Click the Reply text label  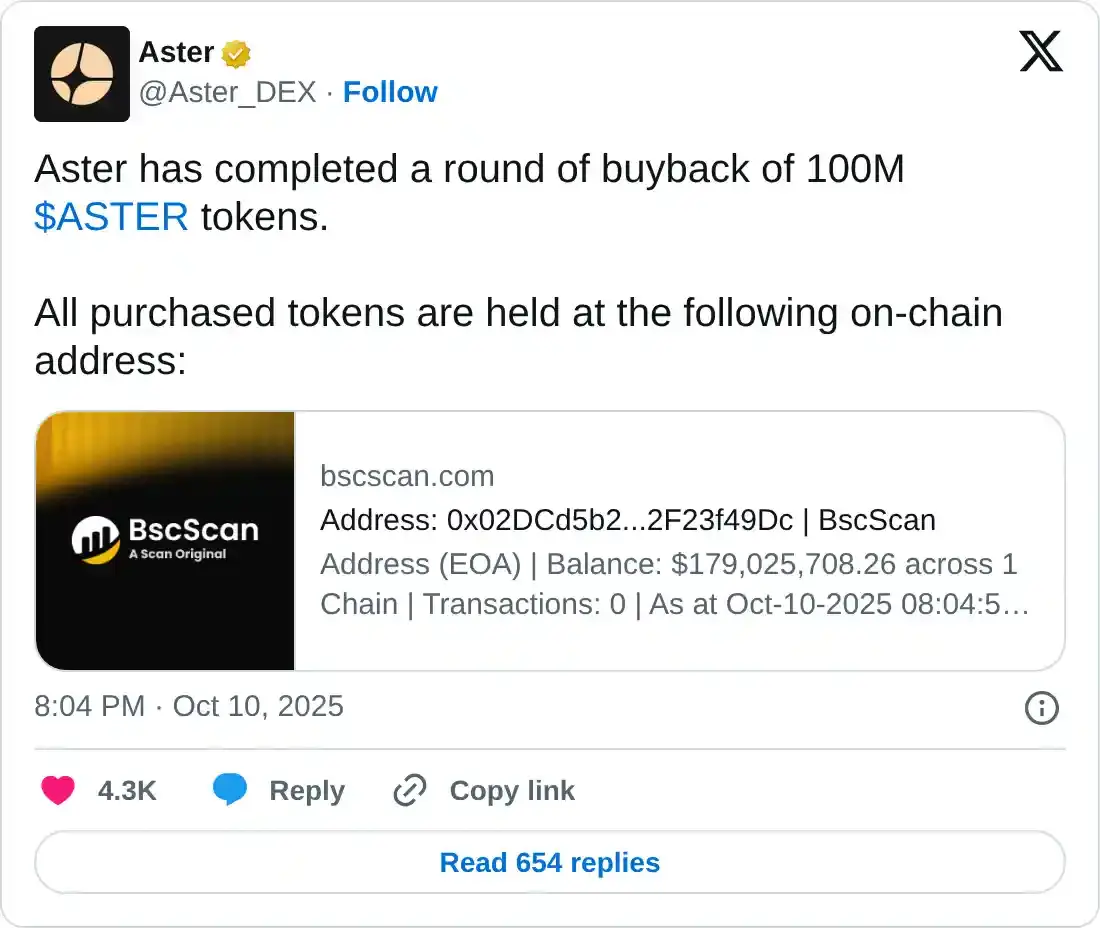[307, 791]
